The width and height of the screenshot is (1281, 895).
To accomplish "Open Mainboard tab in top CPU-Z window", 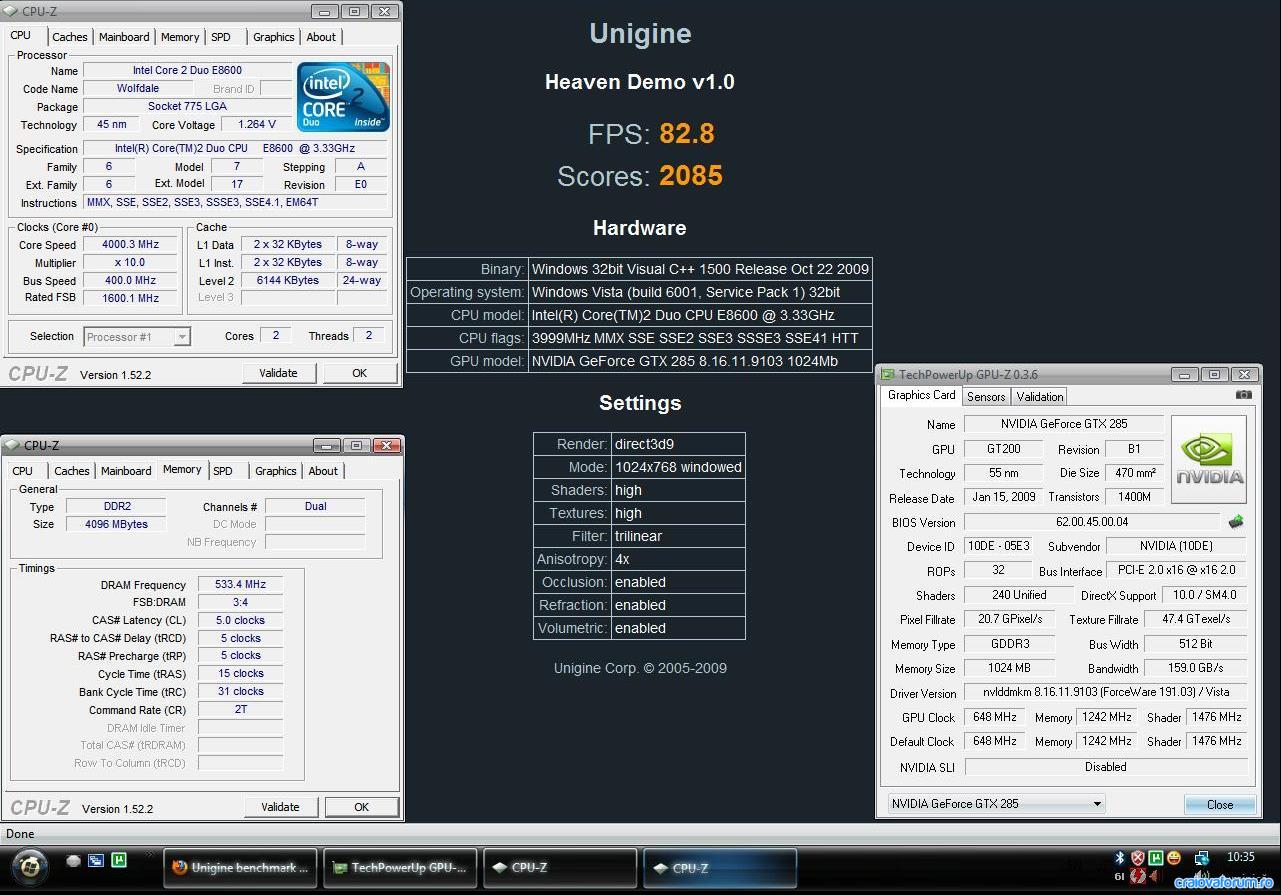I will coord(124,37).
